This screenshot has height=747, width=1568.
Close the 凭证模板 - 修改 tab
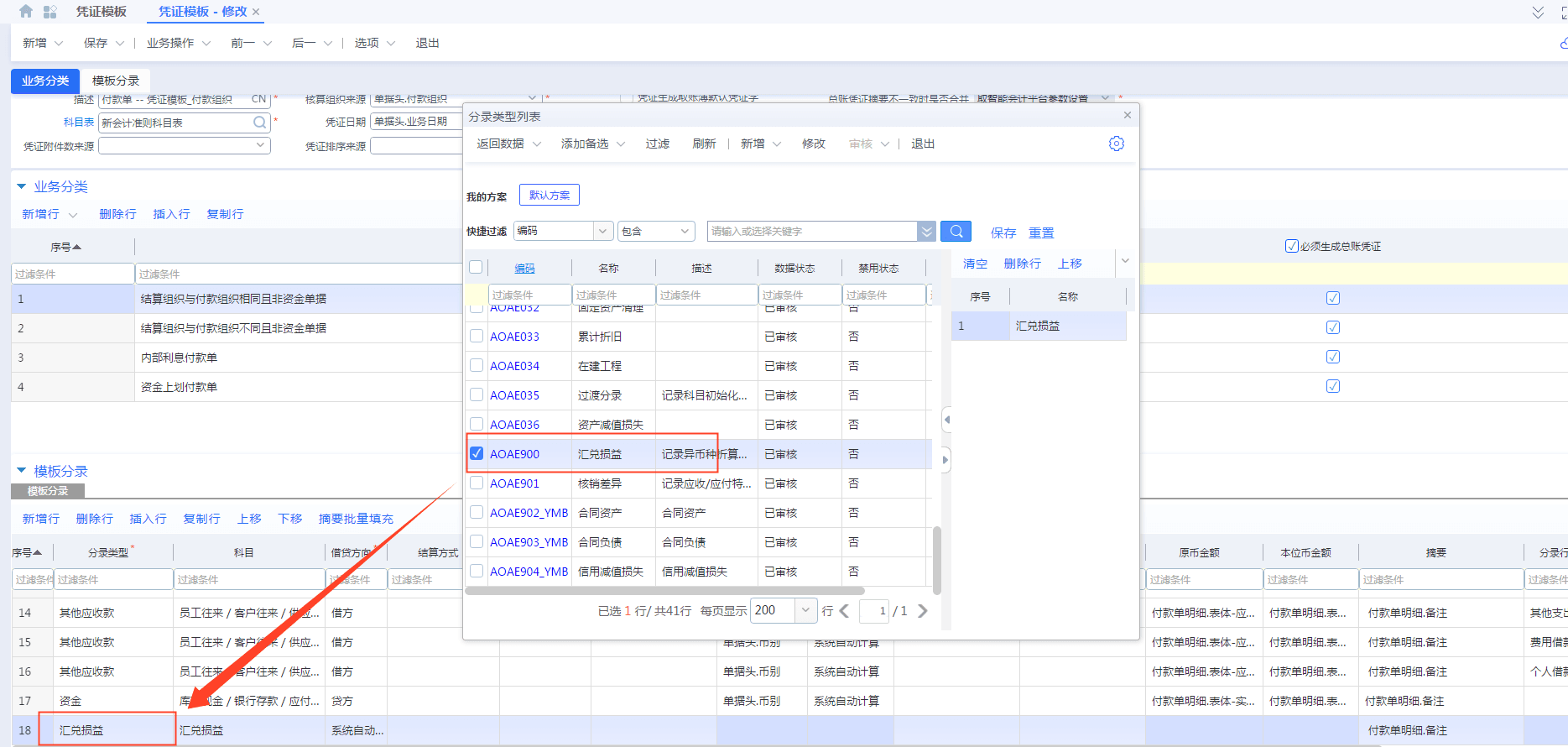click(256, 12)
